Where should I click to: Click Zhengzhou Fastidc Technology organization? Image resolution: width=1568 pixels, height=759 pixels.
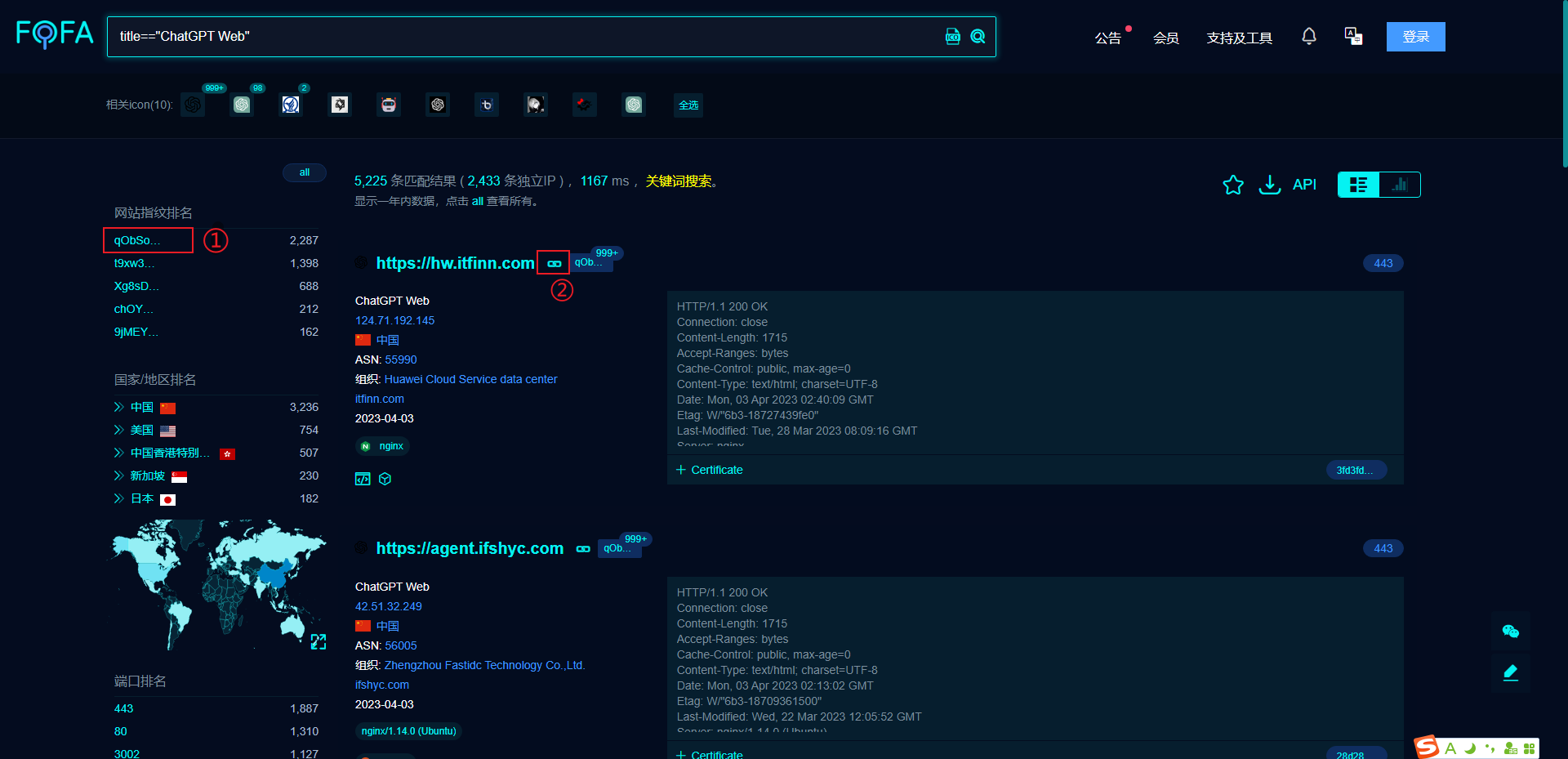tap(484, 665)
